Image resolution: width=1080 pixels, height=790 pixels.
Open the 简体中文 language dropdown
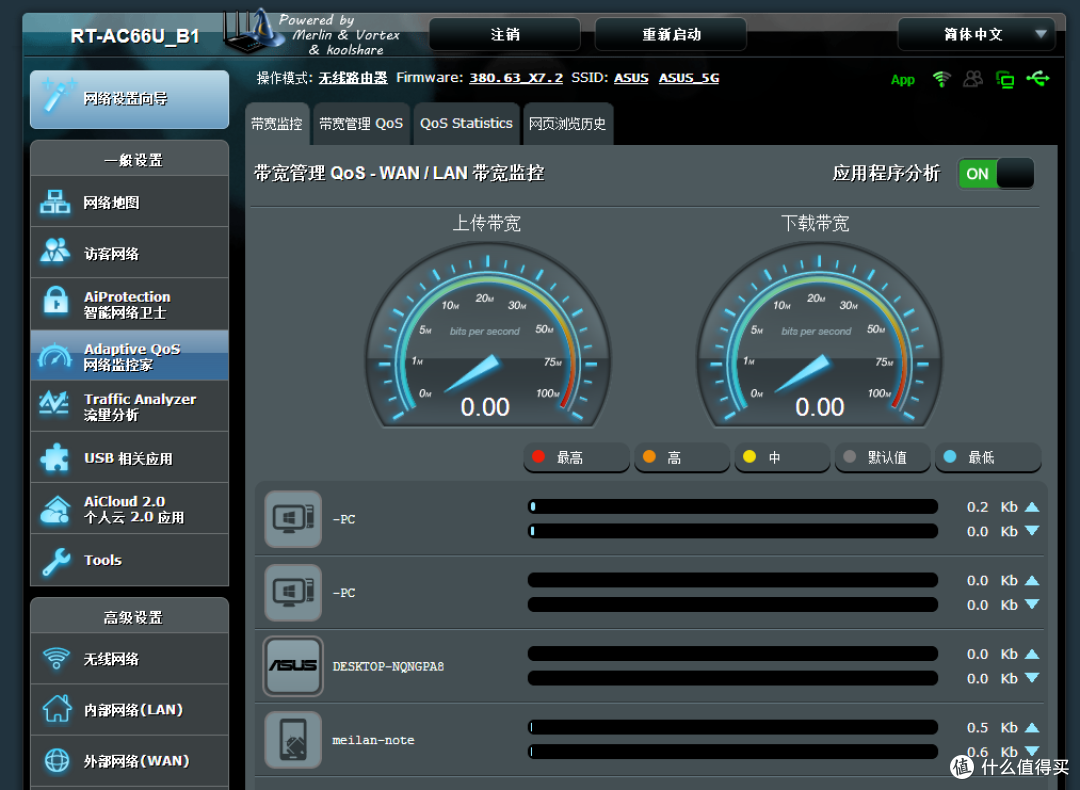[975, 34]
